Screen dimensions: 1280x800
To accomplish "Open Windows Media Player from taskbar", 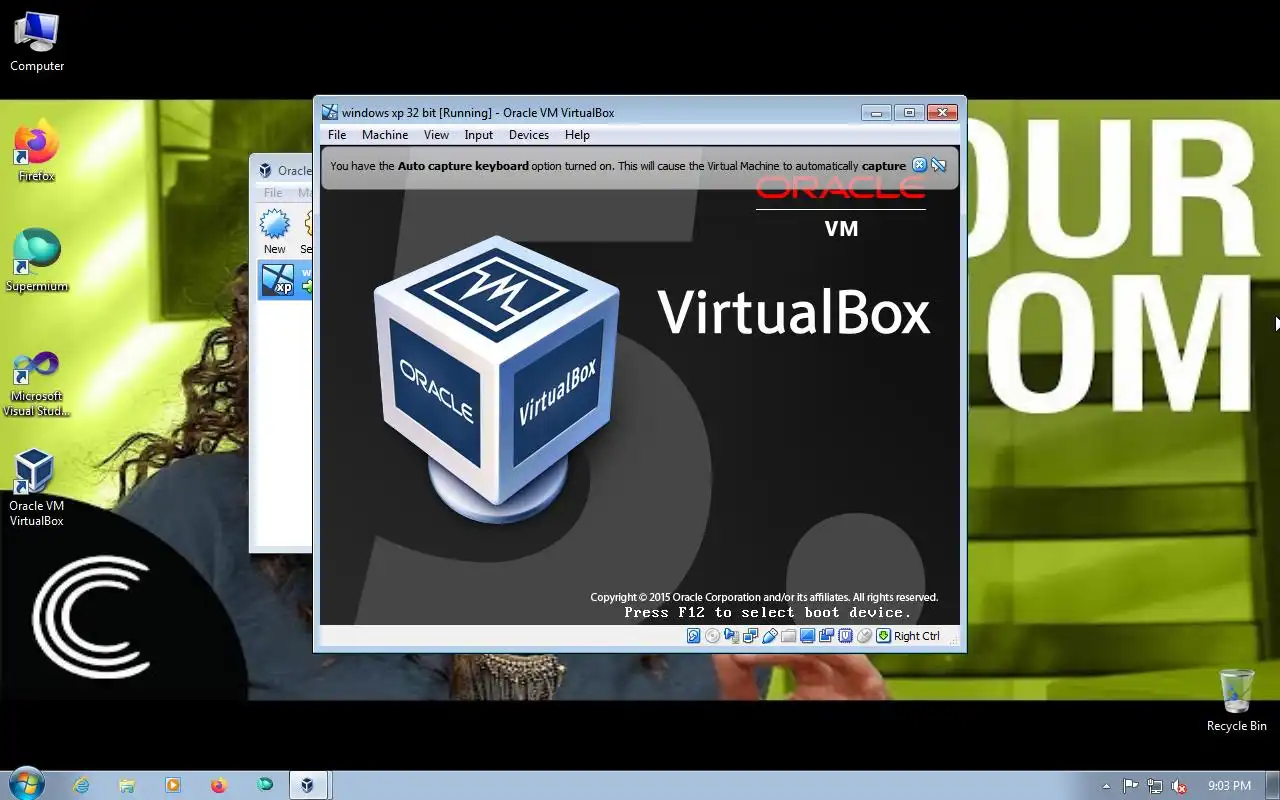I will (x=172, y=785).
